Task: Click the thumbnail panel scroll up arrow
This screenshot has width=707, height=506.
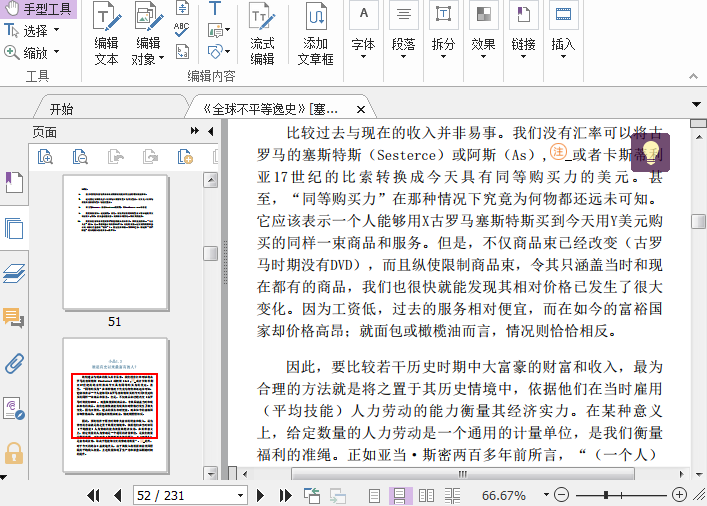Action: click(211, 180)
